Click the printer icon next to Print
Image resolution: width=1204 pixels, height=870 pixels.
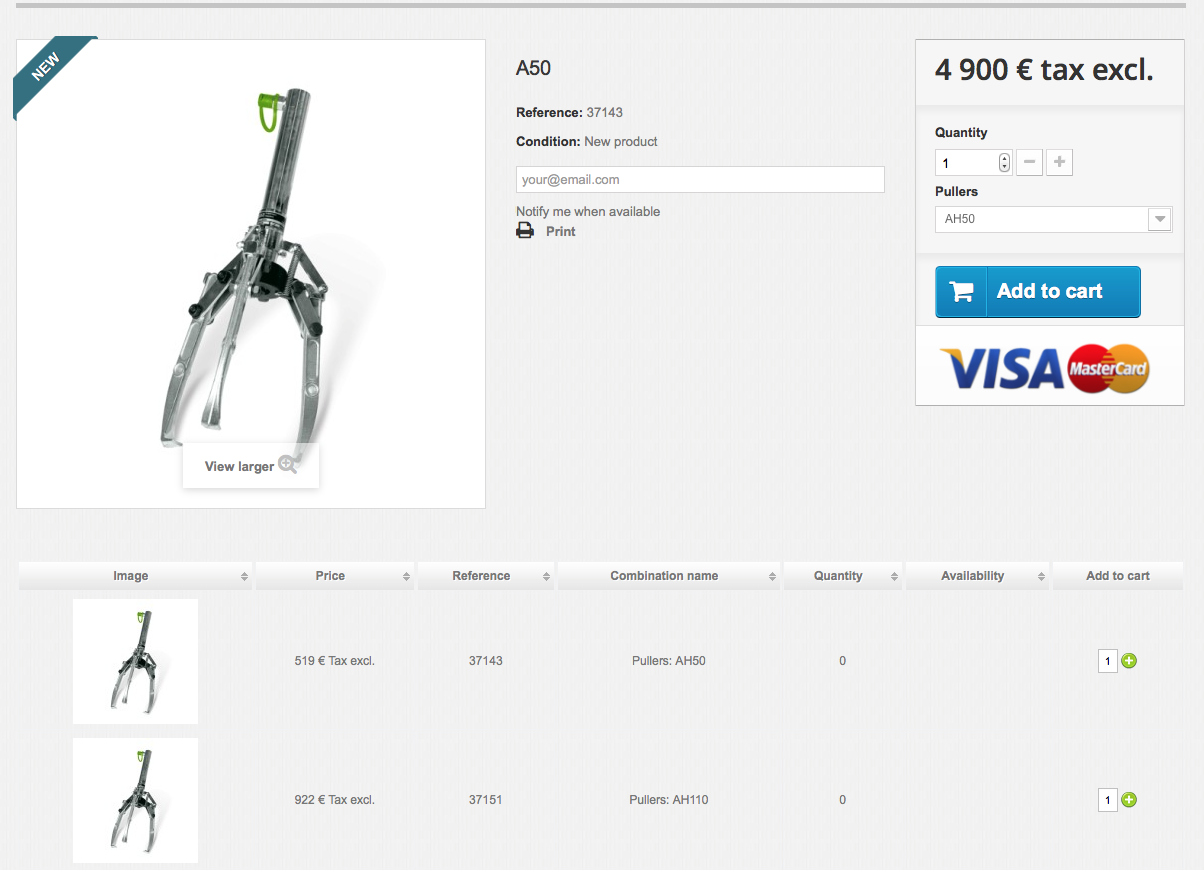click(x=525, y=231)
